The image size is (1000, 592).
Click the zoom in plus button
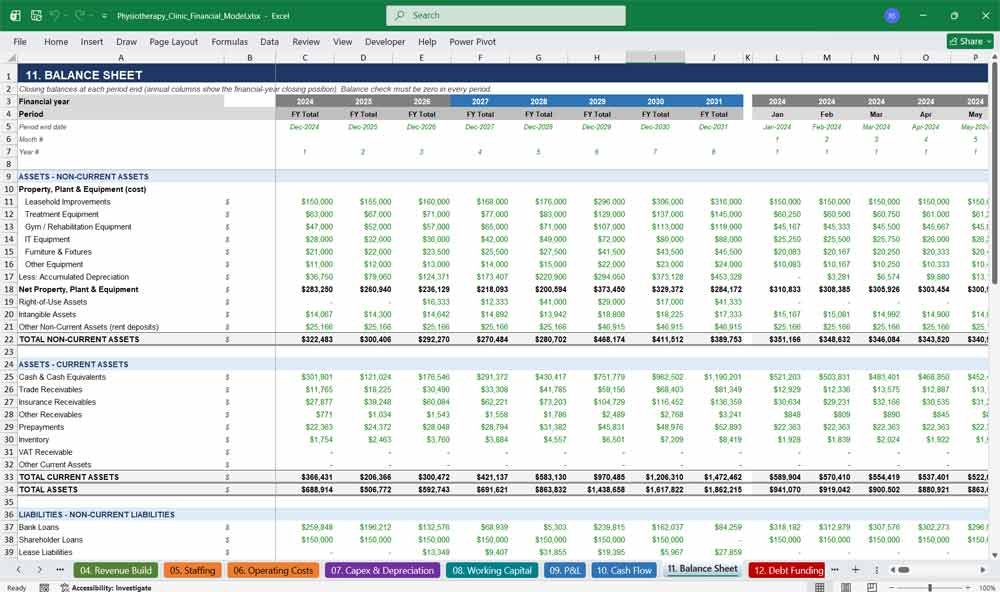click(968, 587)
